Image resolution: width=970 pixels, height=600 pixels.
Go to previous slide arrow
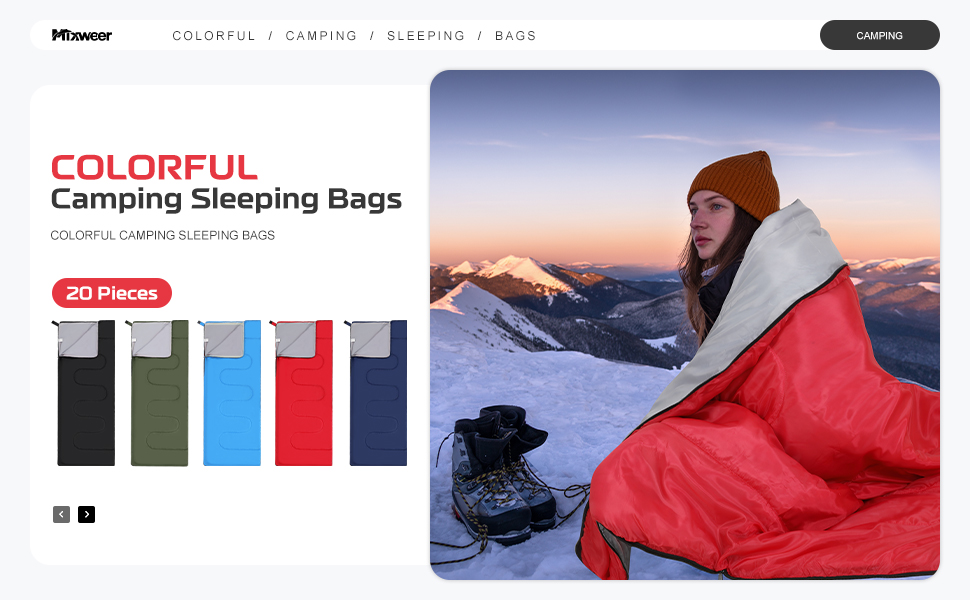click(61, 514)
